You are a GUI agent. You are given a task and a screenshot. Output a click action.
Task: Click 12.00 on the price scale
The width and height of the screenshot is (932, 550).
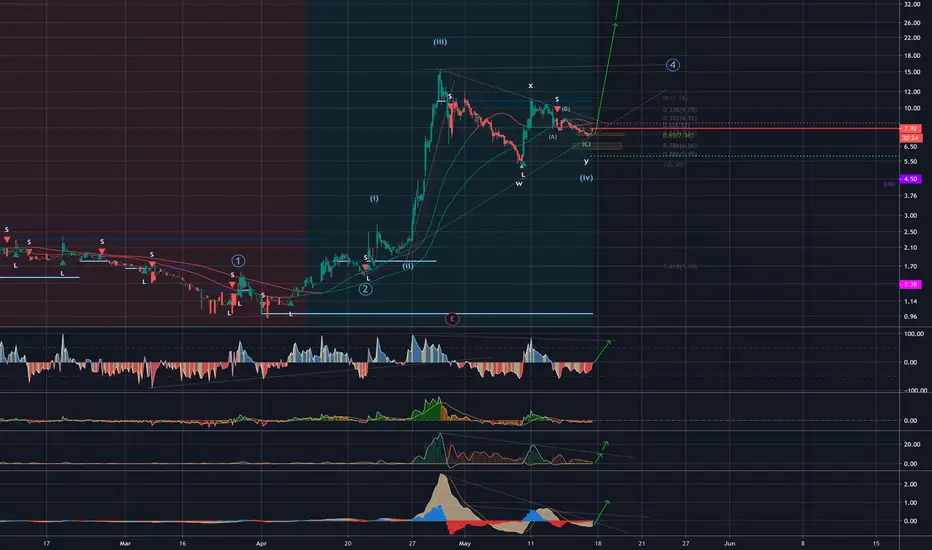(x=912, y=92)
